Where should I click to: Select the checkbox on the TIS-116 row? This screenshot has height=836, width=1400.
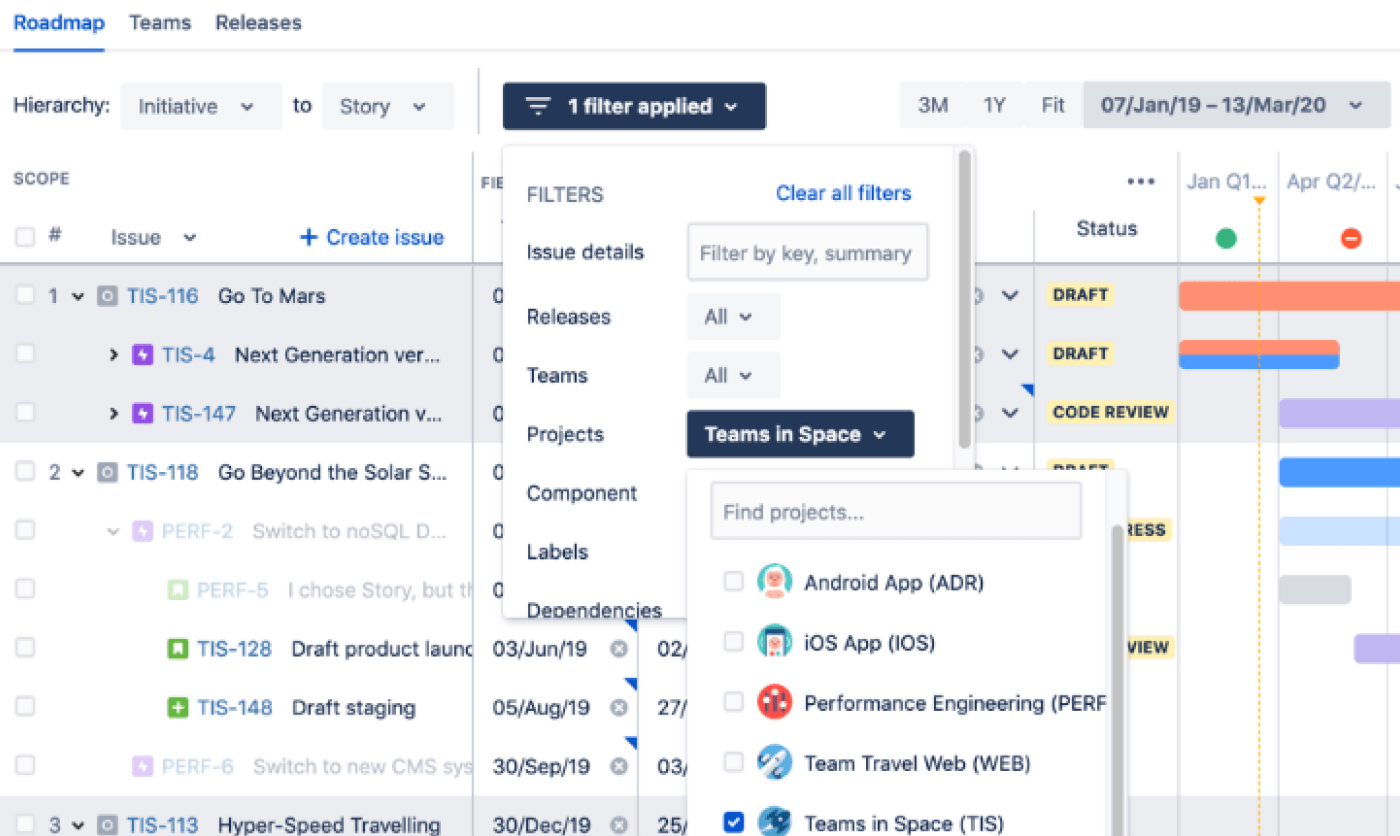coord(26,295)
